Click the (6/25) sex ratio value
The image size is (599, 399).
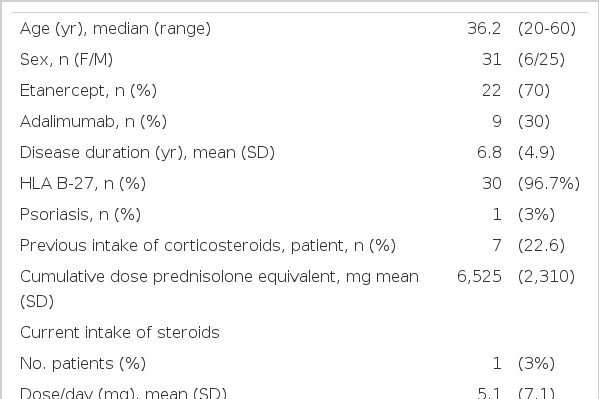pyautogui.click(x=541, y=60)
